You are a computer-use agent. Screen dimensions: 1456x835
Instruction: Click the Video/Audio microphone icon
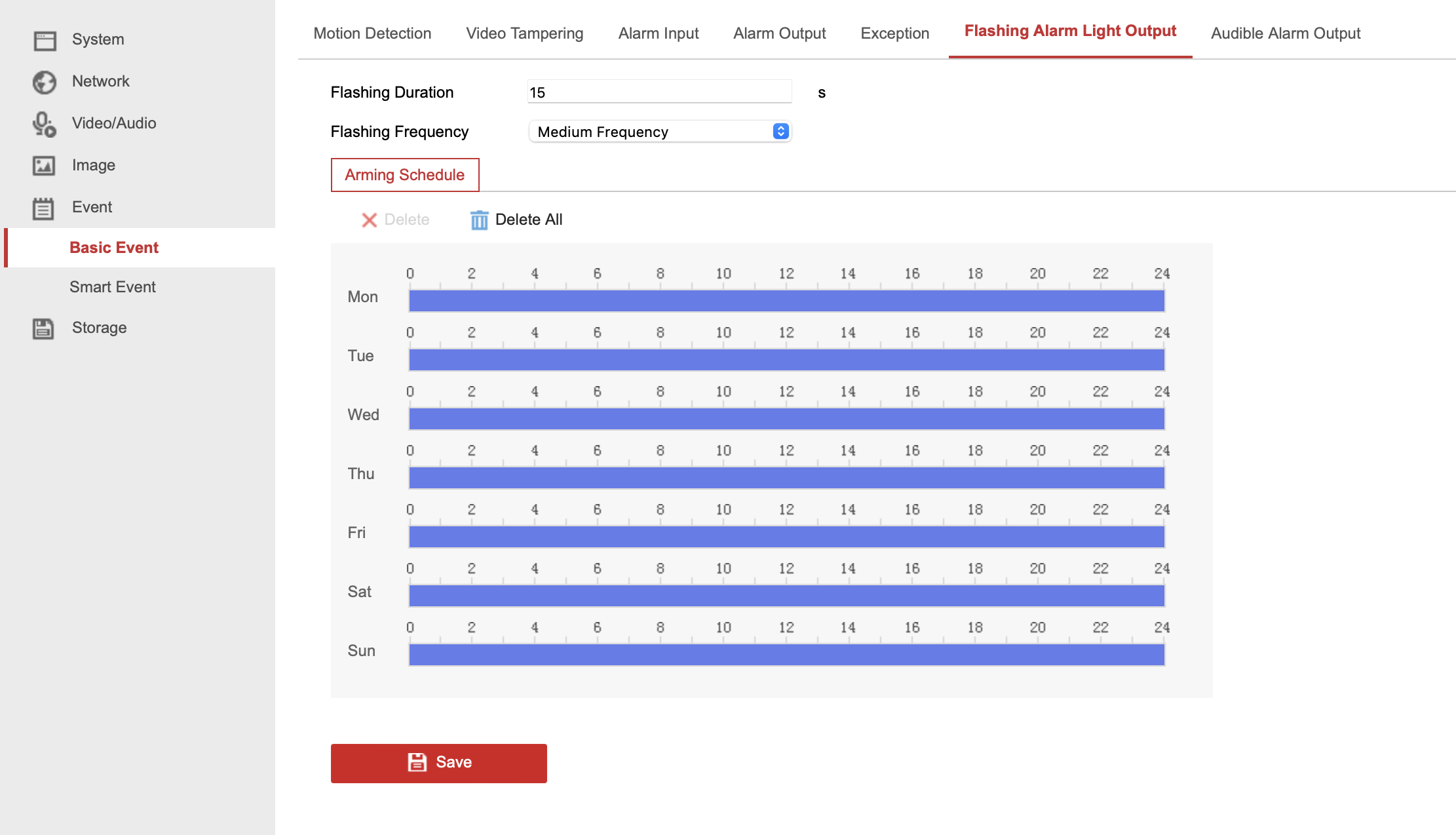[x=45, y=124]
